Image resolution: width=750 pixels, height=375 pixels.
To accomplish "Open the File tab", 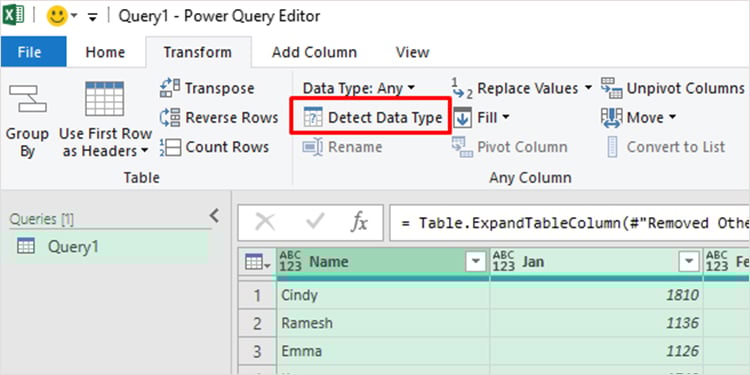I will coord(30,52).
